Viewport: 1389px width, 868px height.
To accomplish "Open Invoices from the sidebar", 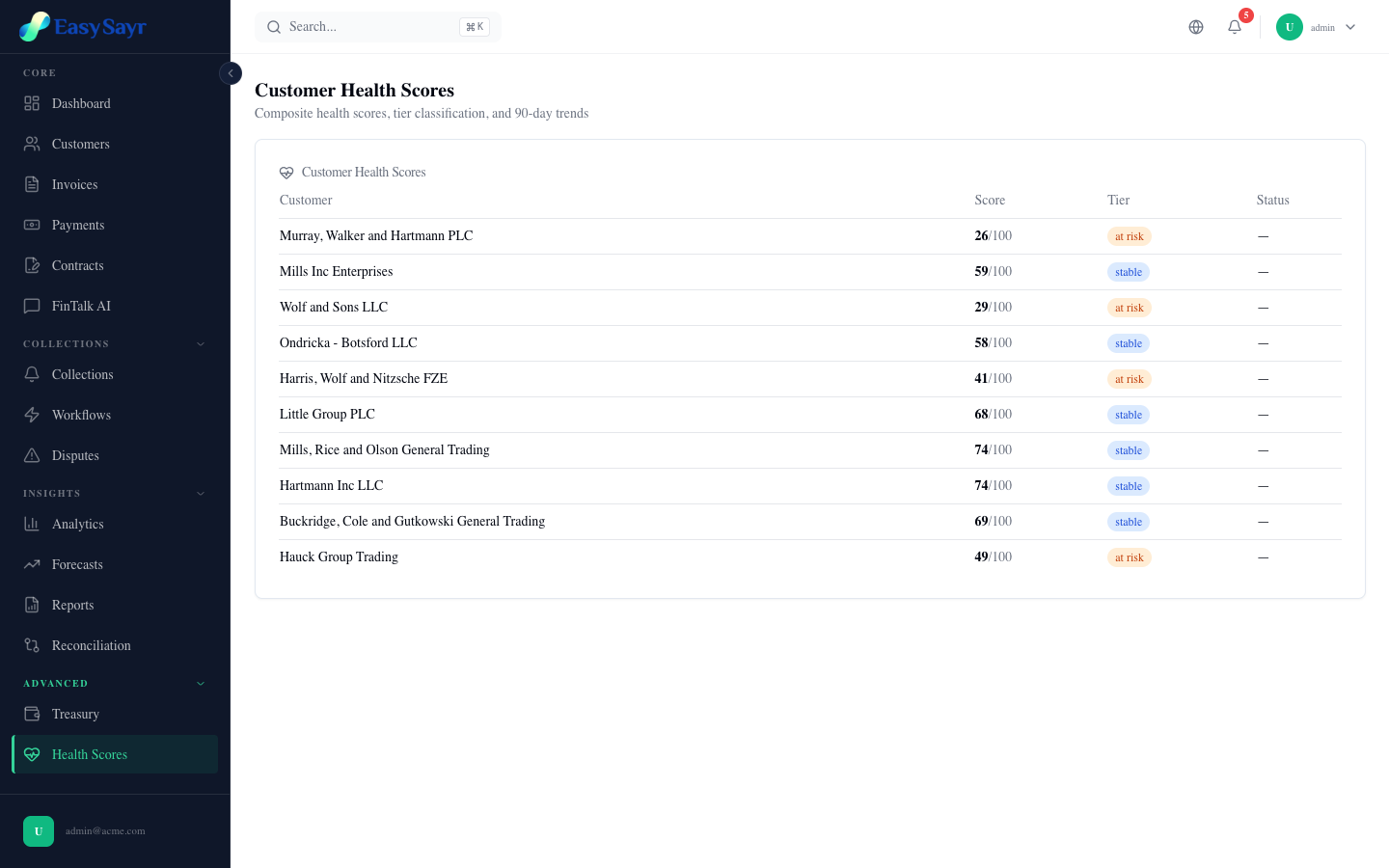I will pyautogui.click(x=74, y=184).
